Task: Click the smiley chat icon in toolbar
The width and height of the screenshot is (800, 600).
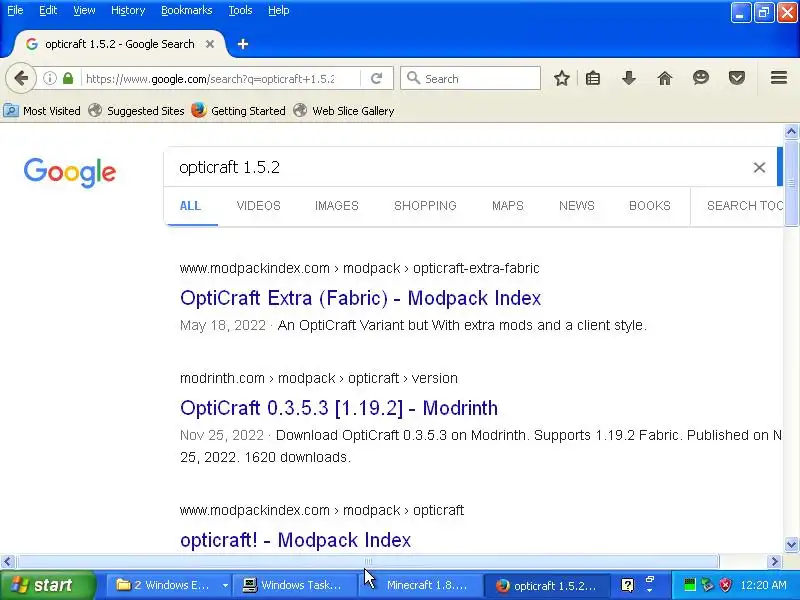Action: click(701, 78)
